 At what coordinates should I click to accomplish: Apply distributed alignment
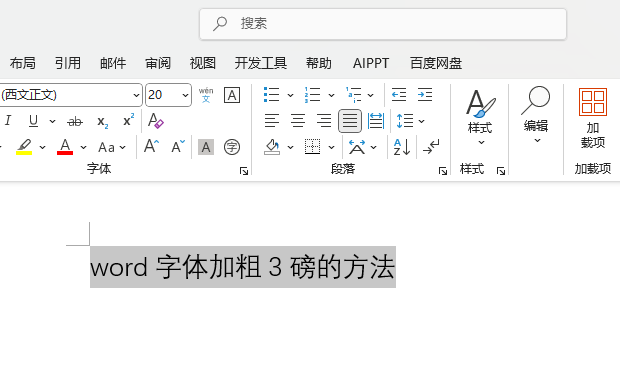point(376,121)
